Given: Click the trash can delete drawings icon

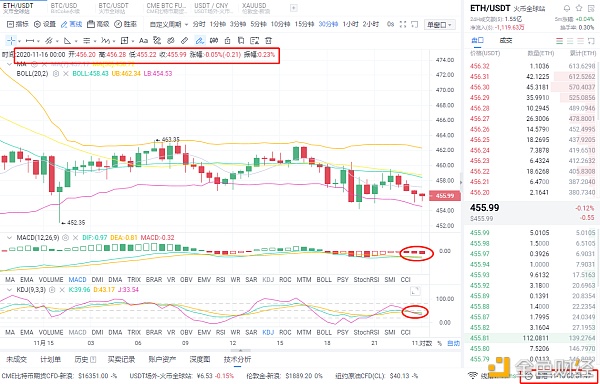Looking at the screenshot, I should [268, 41].
